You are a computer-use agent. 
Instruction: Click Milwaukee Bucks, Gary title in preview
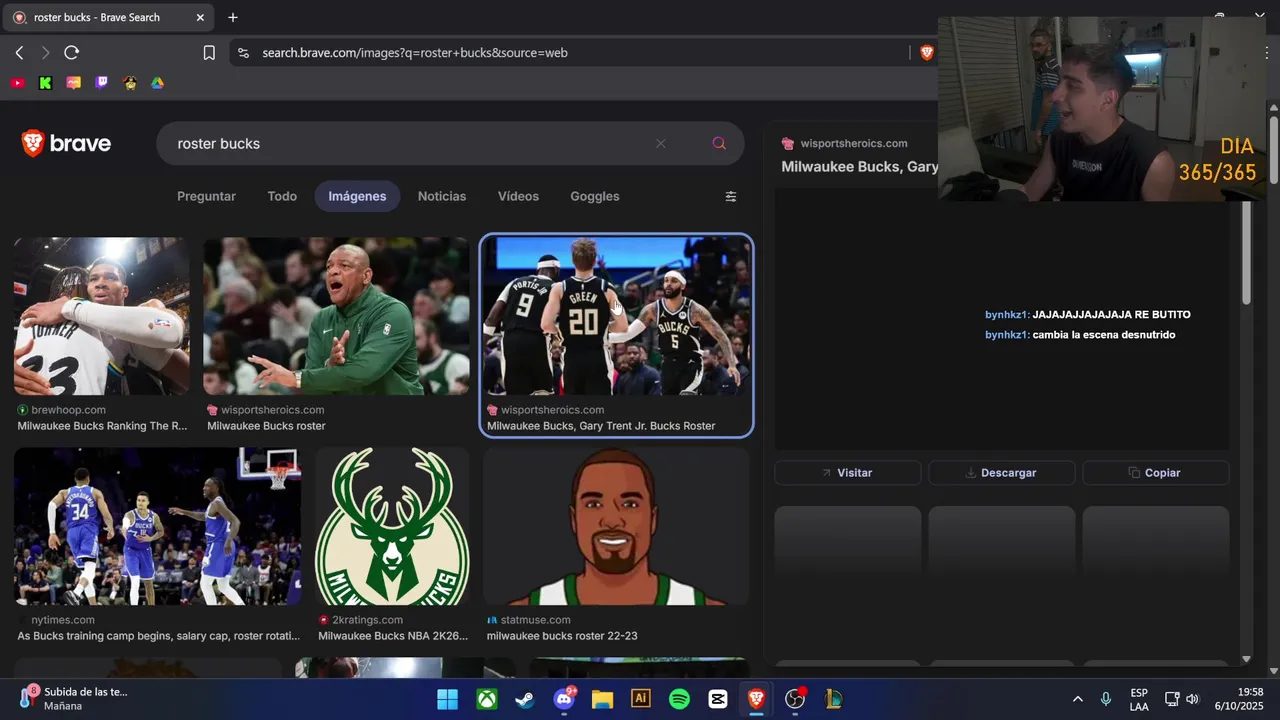click(x=859, y=167)
